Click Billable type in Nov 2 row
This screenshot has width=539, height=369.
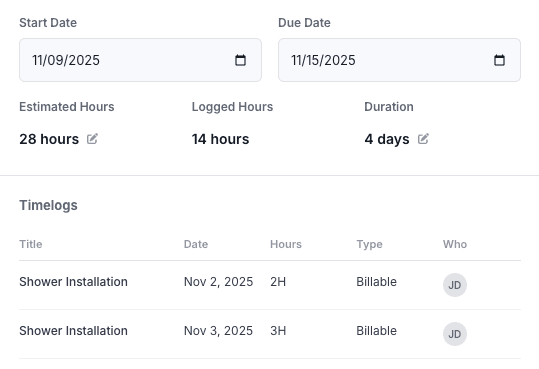click(376, 282)
